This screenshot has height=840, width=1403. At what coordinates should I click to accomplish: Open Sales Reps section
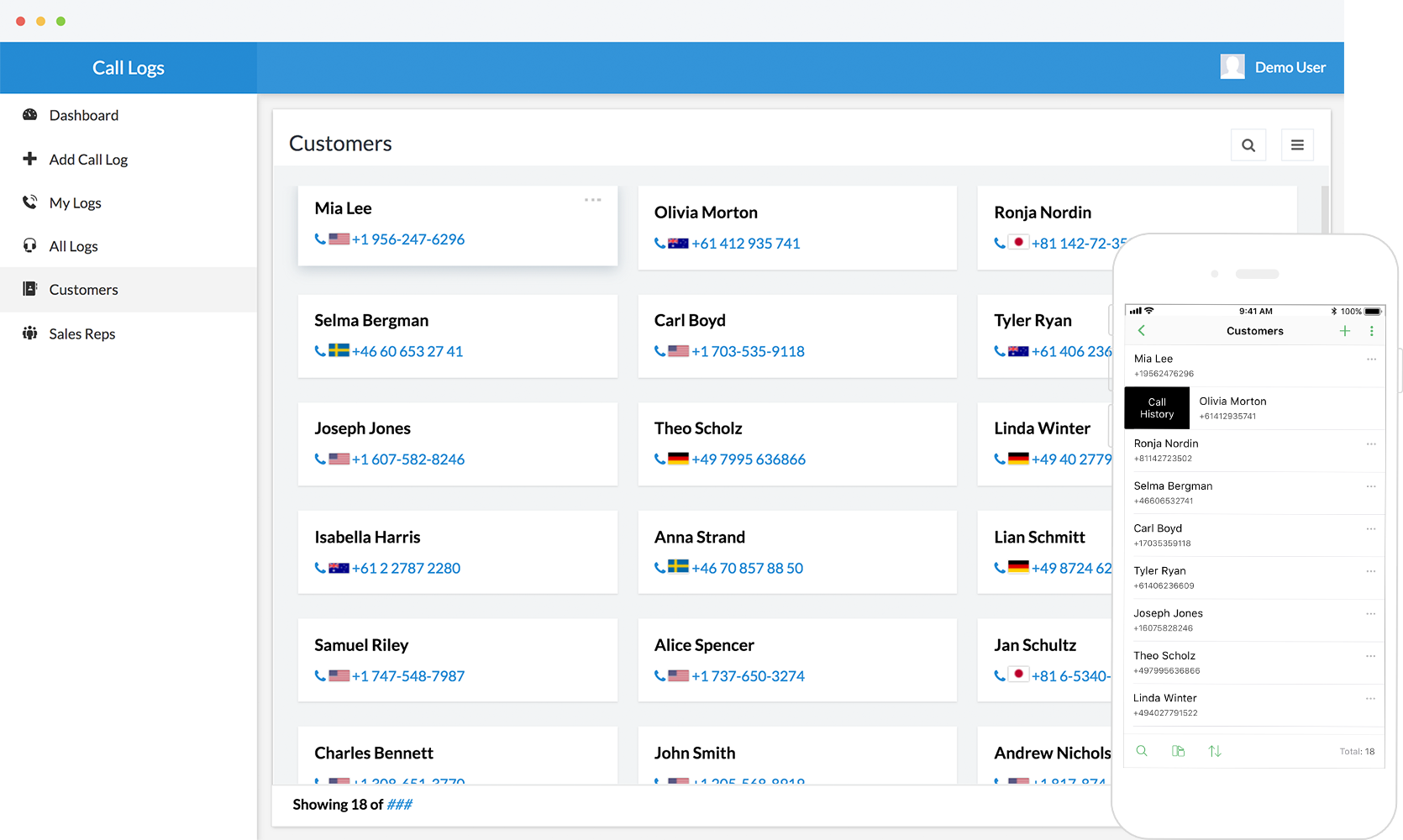81,334
